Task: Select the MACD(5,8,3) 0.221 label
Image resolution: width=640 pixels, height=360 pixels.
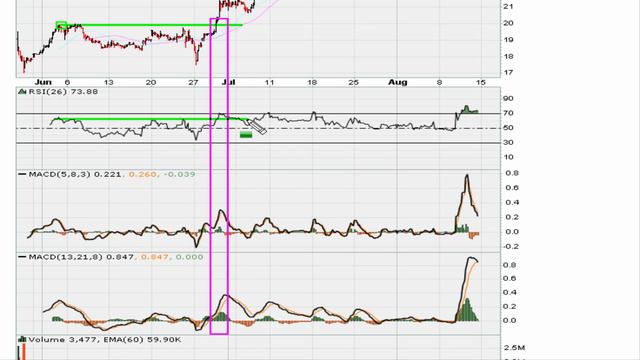Action: pos(75,174)
